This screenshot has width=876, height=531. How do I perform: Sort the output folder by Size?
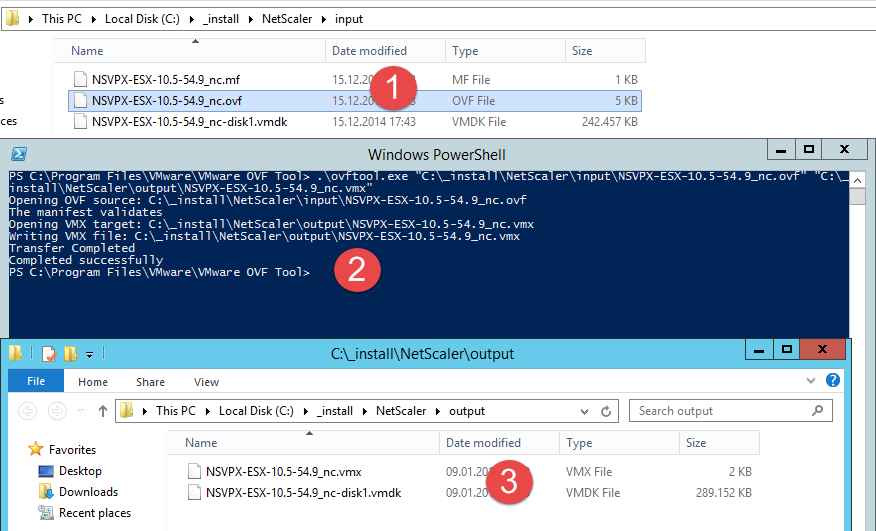[x=720, y=443]
